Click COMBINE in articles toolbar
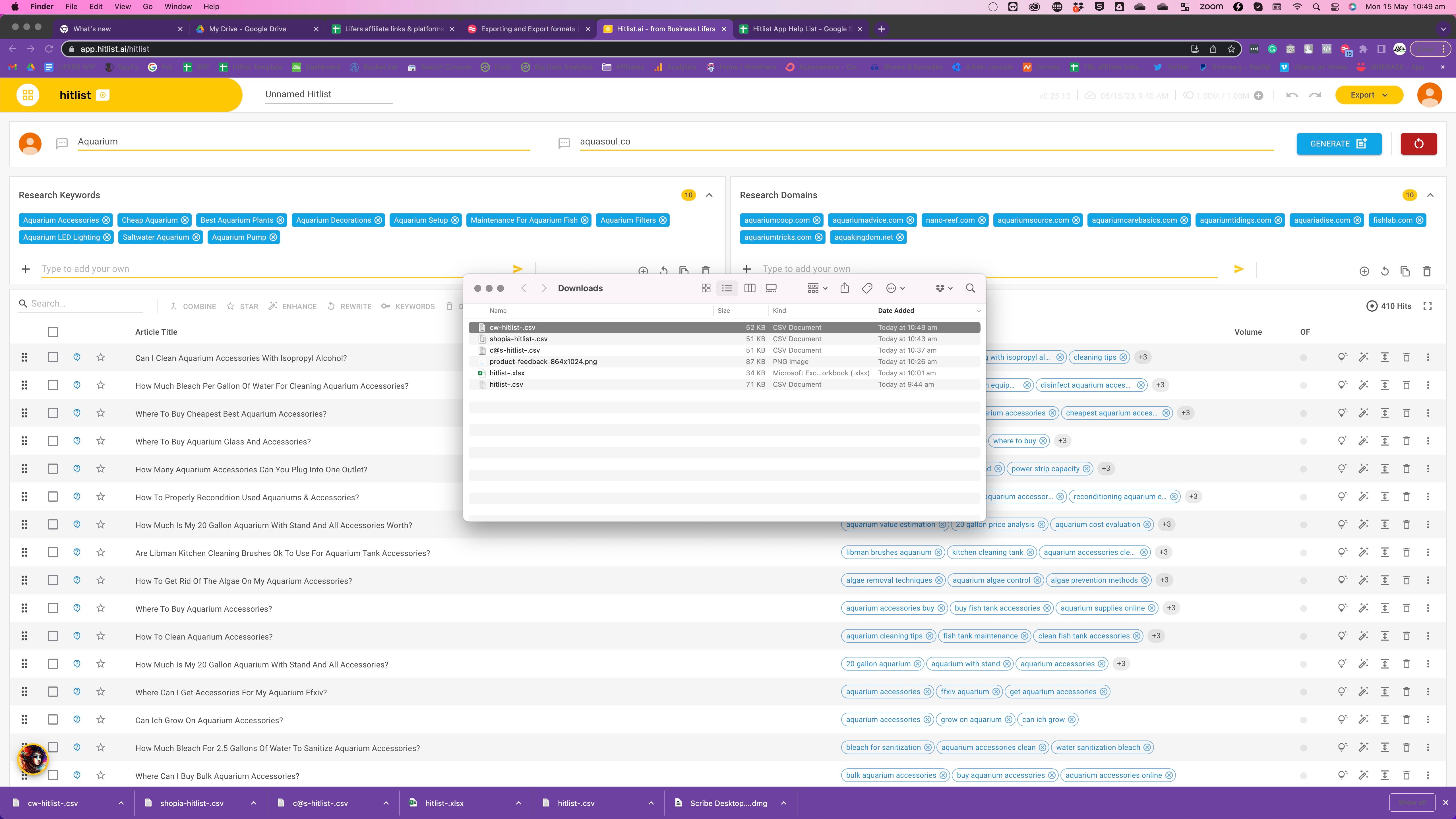The height and width of the screenshot is (819, 1456). coord(193,306)
